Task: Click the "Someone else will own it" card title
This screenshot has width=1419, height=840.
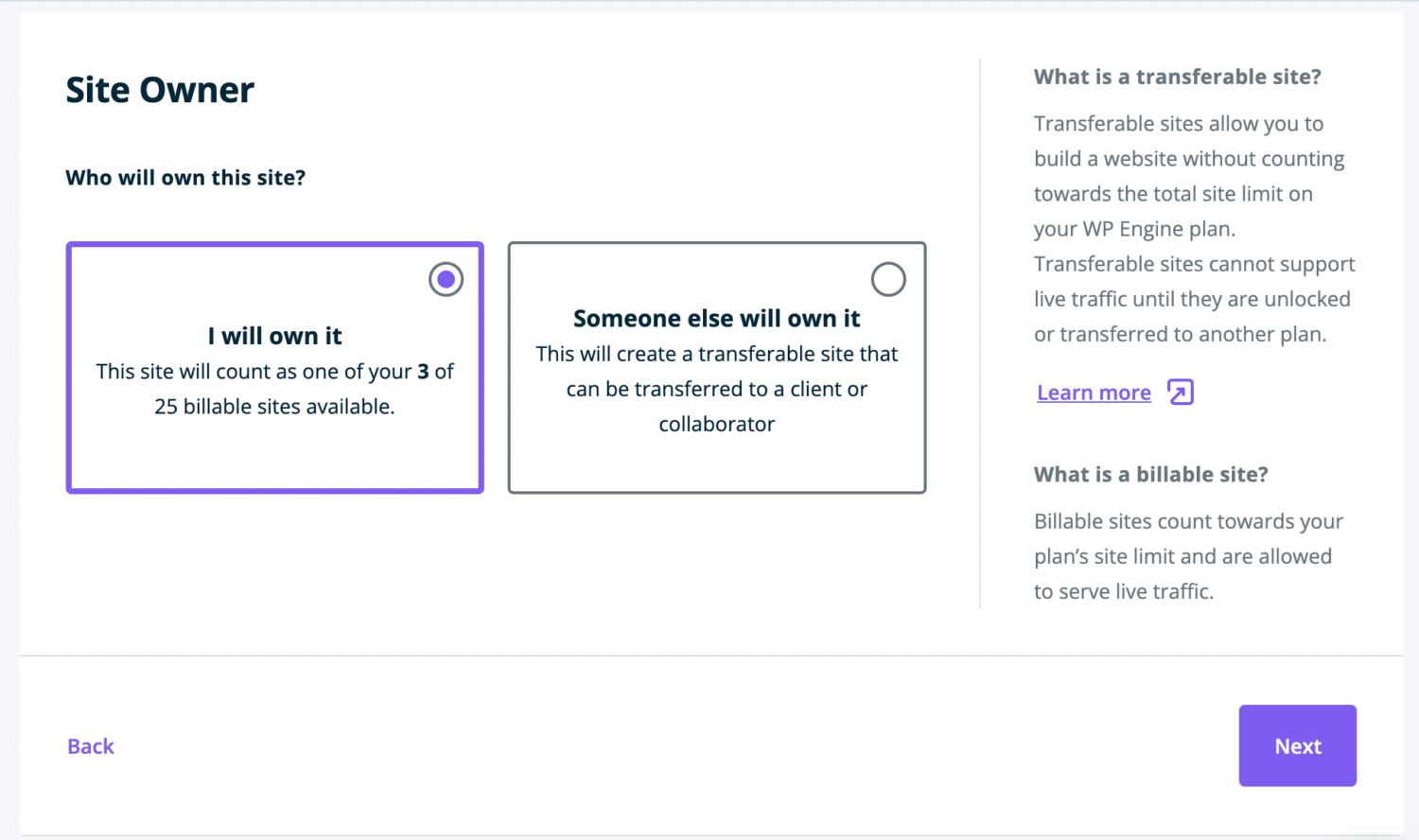Action: [x=716, y=319]
